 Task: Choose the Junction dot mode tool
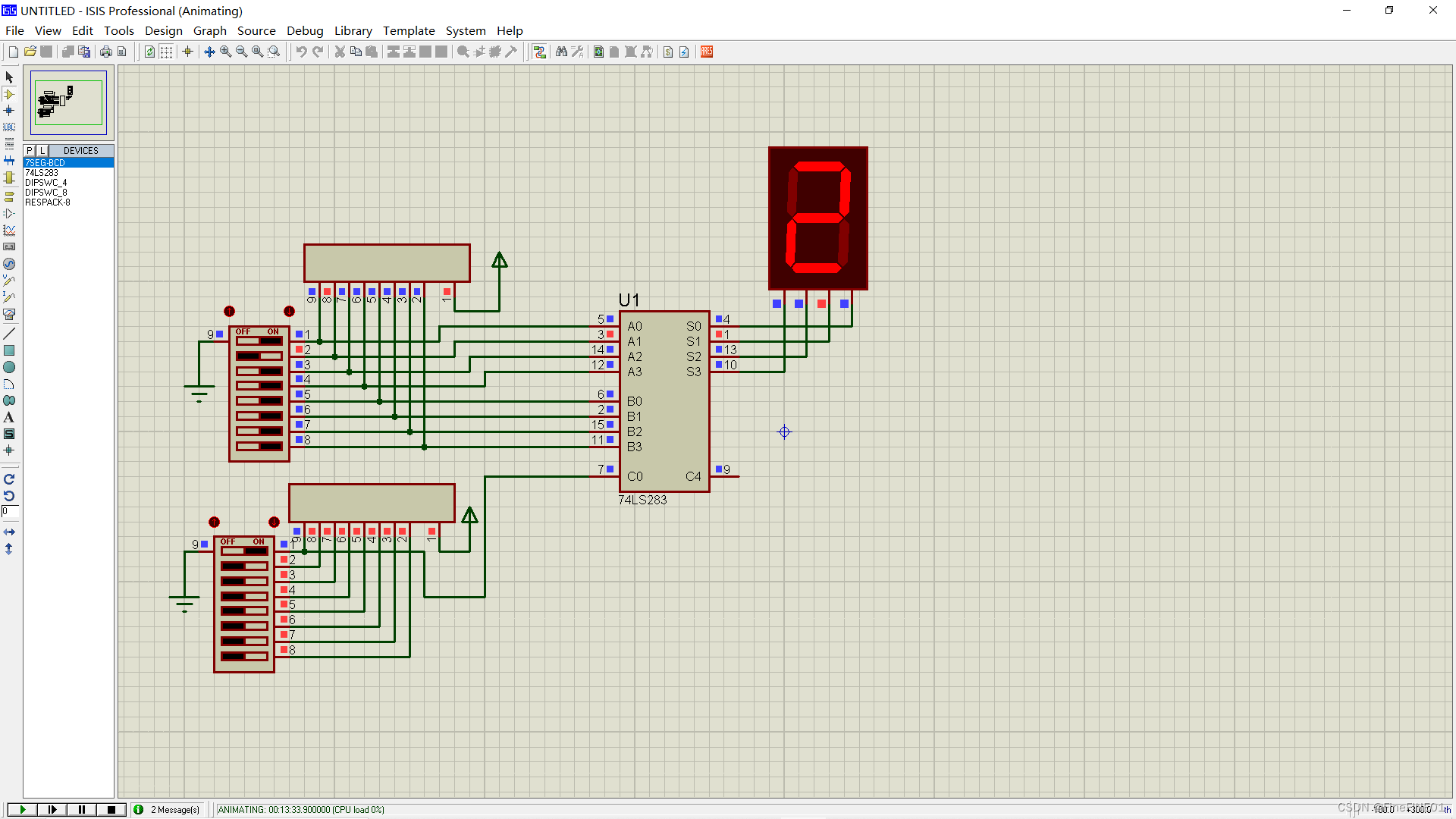point(9,111)
